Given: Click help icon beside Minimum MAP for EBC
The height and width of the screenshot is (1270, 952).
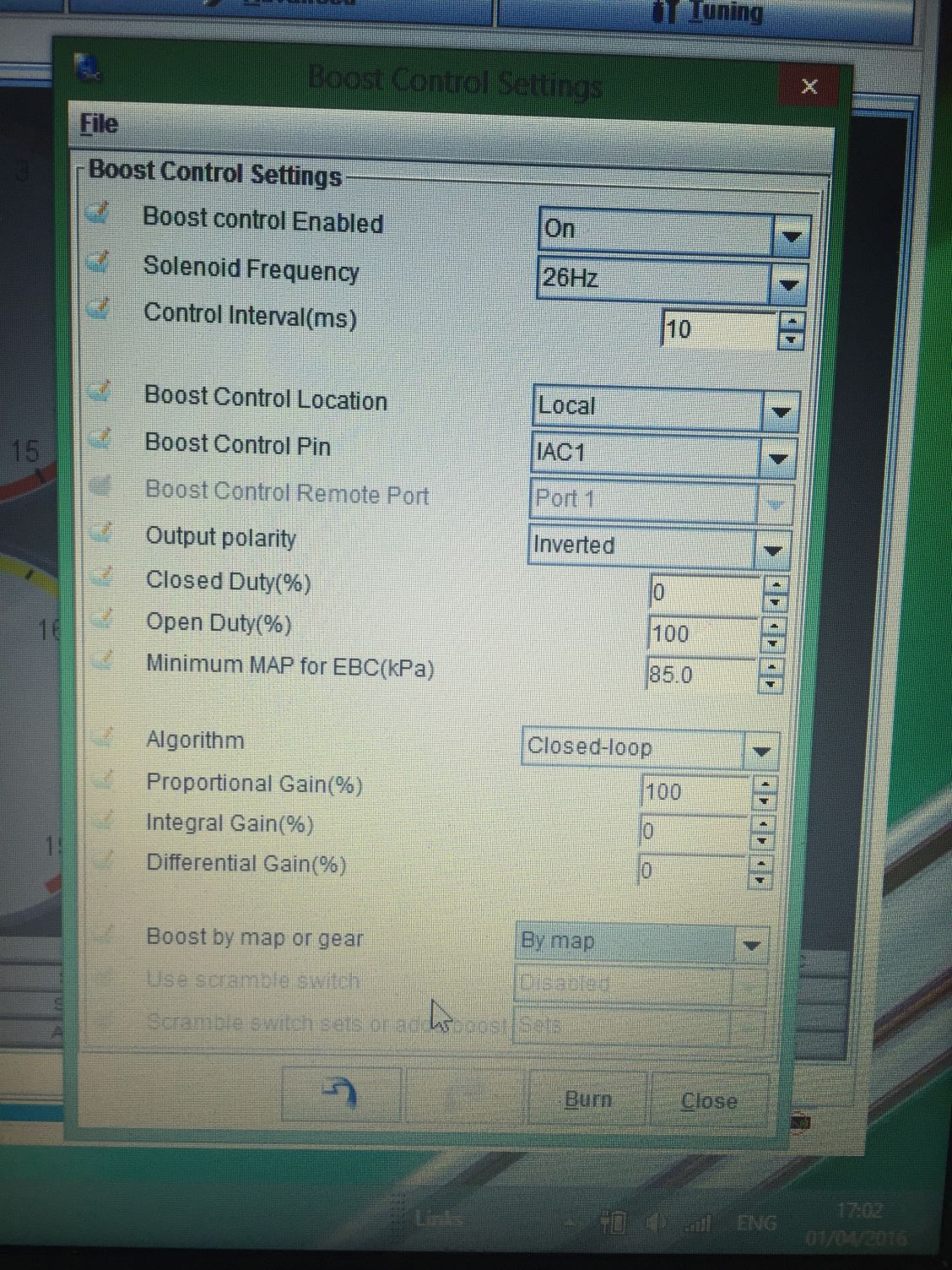Looking at the screenshot, I should click(102, 659).
